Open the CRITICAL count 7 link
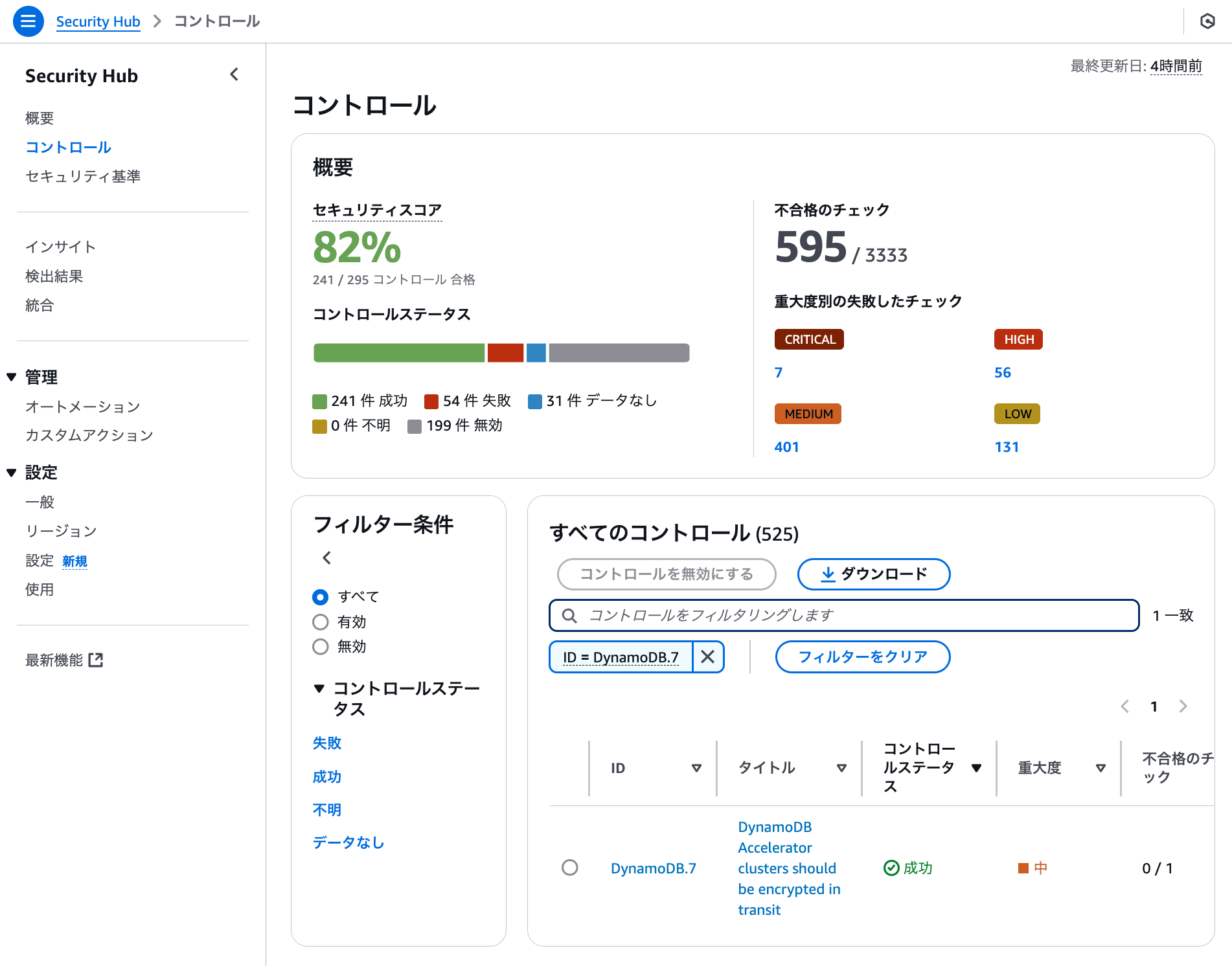 point(779,372)
